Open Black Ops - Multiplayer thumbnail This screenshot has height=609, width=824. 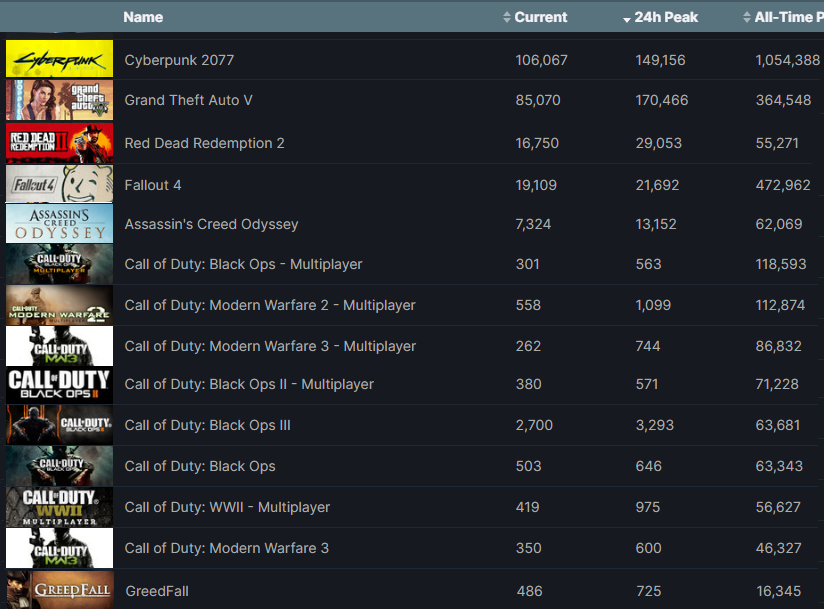[59, 264]
